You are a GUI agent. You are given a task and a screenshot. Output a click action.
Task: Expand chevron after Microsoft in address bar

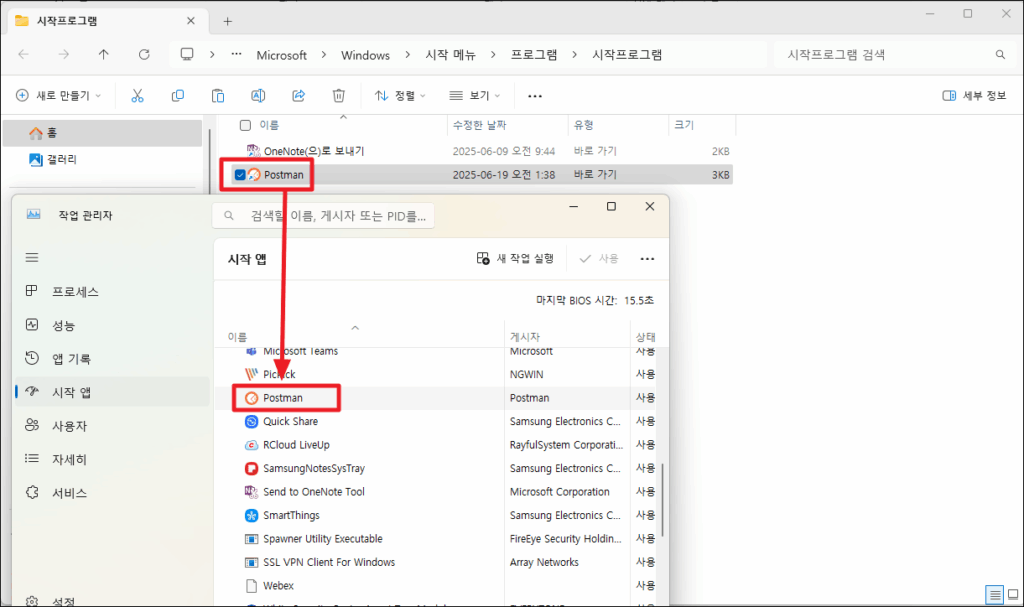(x=324, y=55)
